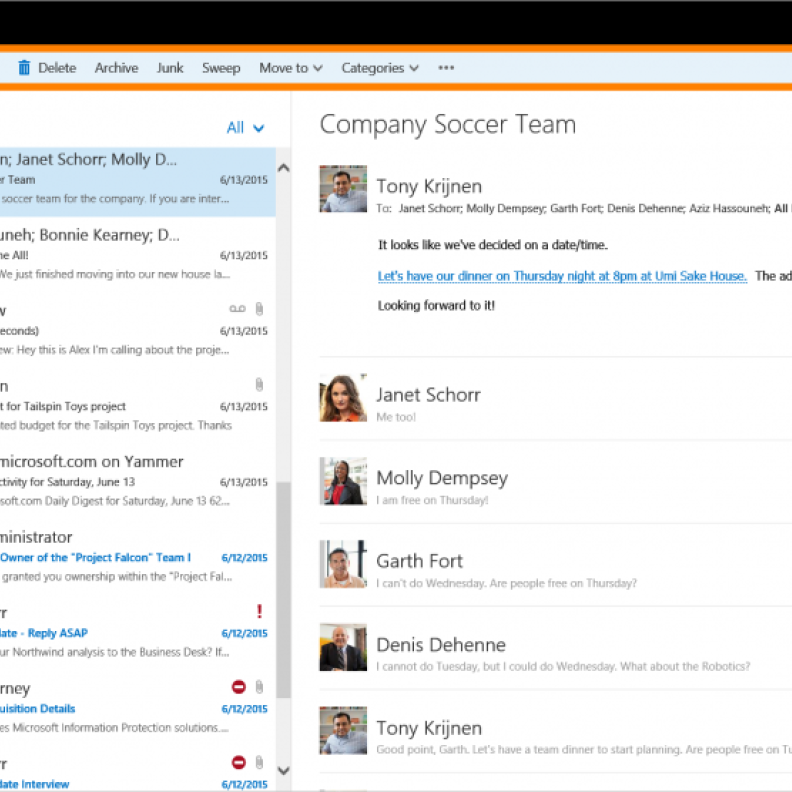Open the Reply ASAP Northwind analysis message
Image resolution: width=792 pixels, height=792 pixels.
(x=137, y=632)
